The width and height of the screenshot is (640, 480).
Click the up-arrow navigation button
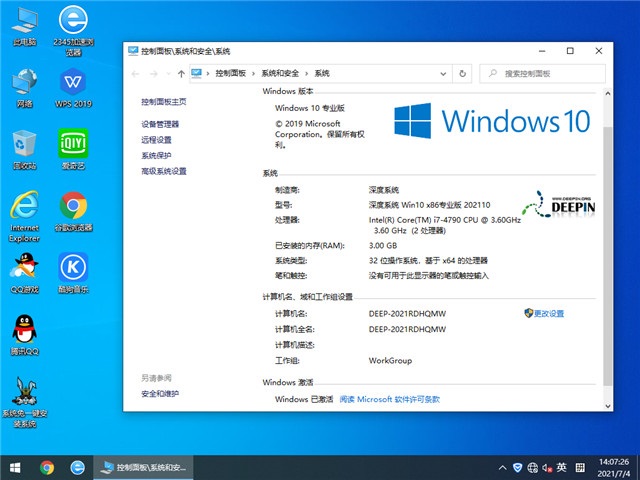click(180, 73)
